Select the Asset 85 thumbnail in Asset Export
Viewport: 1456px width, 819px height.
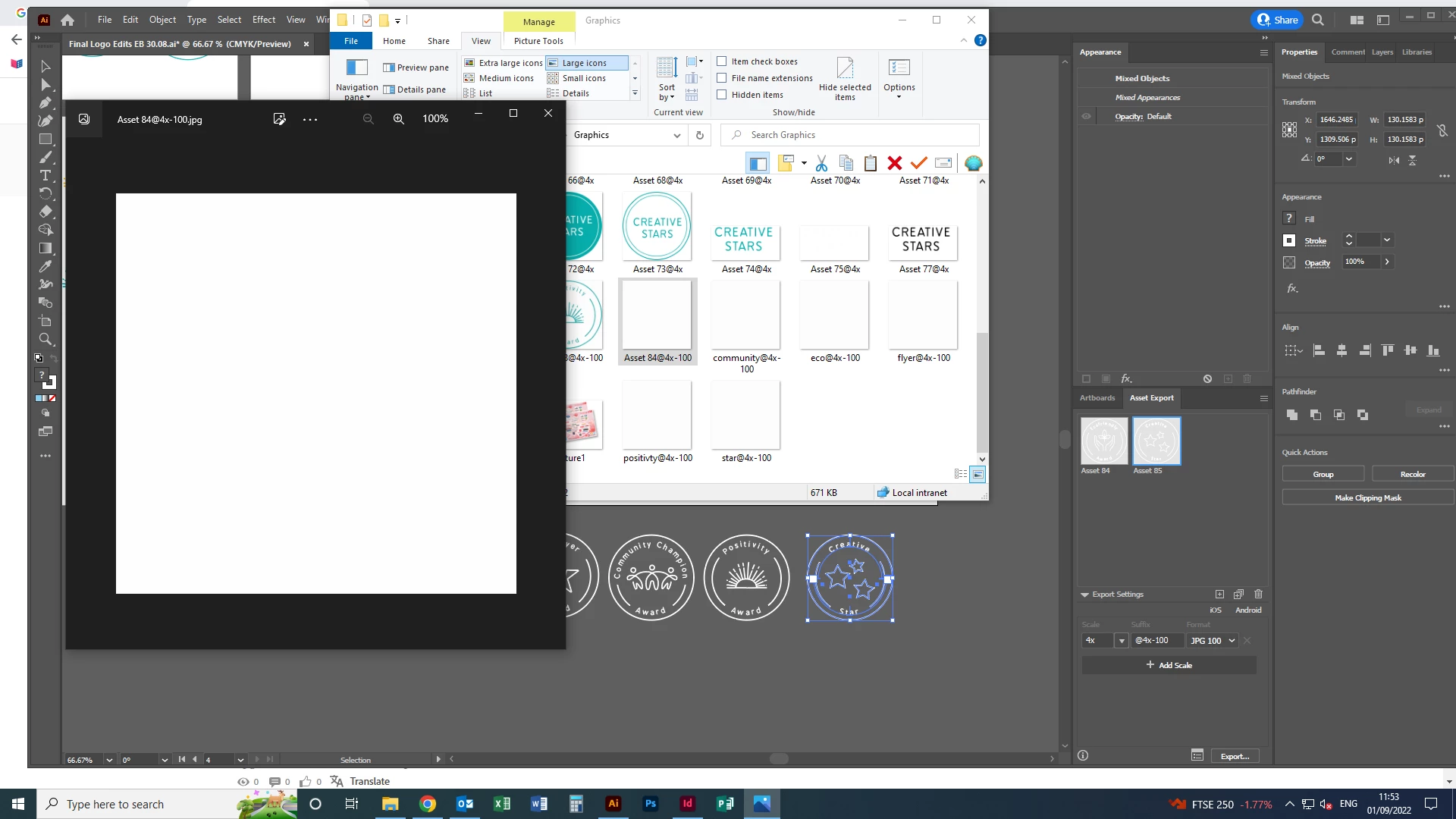tap(1156, 441)
